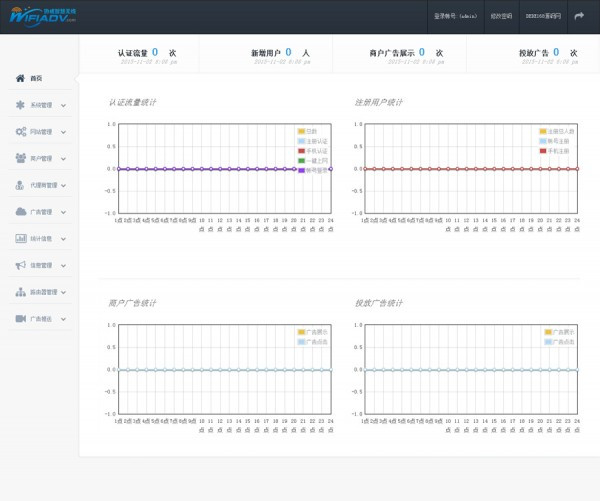600x501 pixels.
Task: Click the home icon in sidebar
Action: tap(20, 78)
